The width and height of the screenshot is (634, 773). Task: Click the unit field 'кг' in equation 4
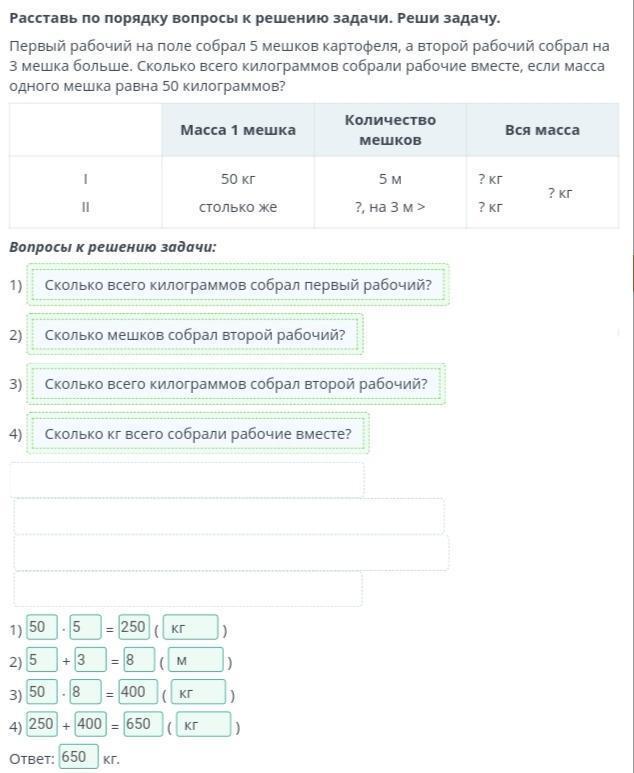tap(203, 724)
